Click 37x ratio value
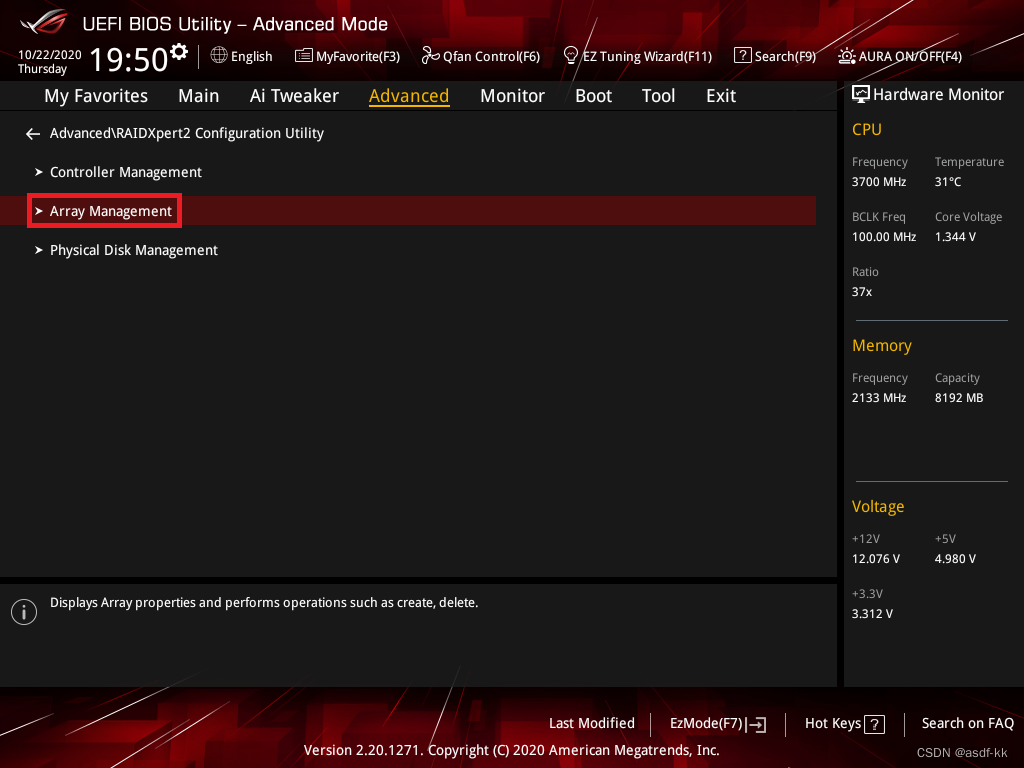This screenshot has width=1024, height=768. 861,292
